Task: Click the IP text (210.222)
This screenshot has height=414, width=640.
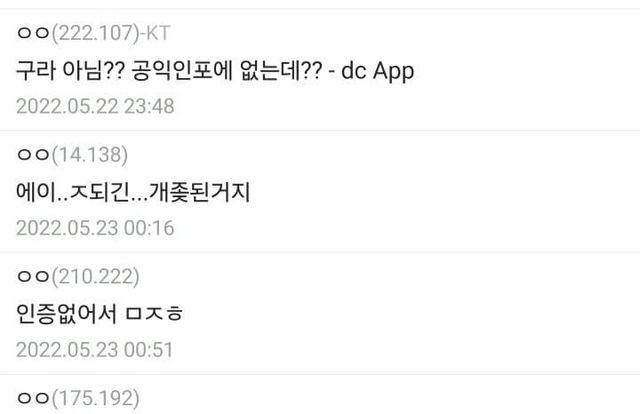Action: 95,276
